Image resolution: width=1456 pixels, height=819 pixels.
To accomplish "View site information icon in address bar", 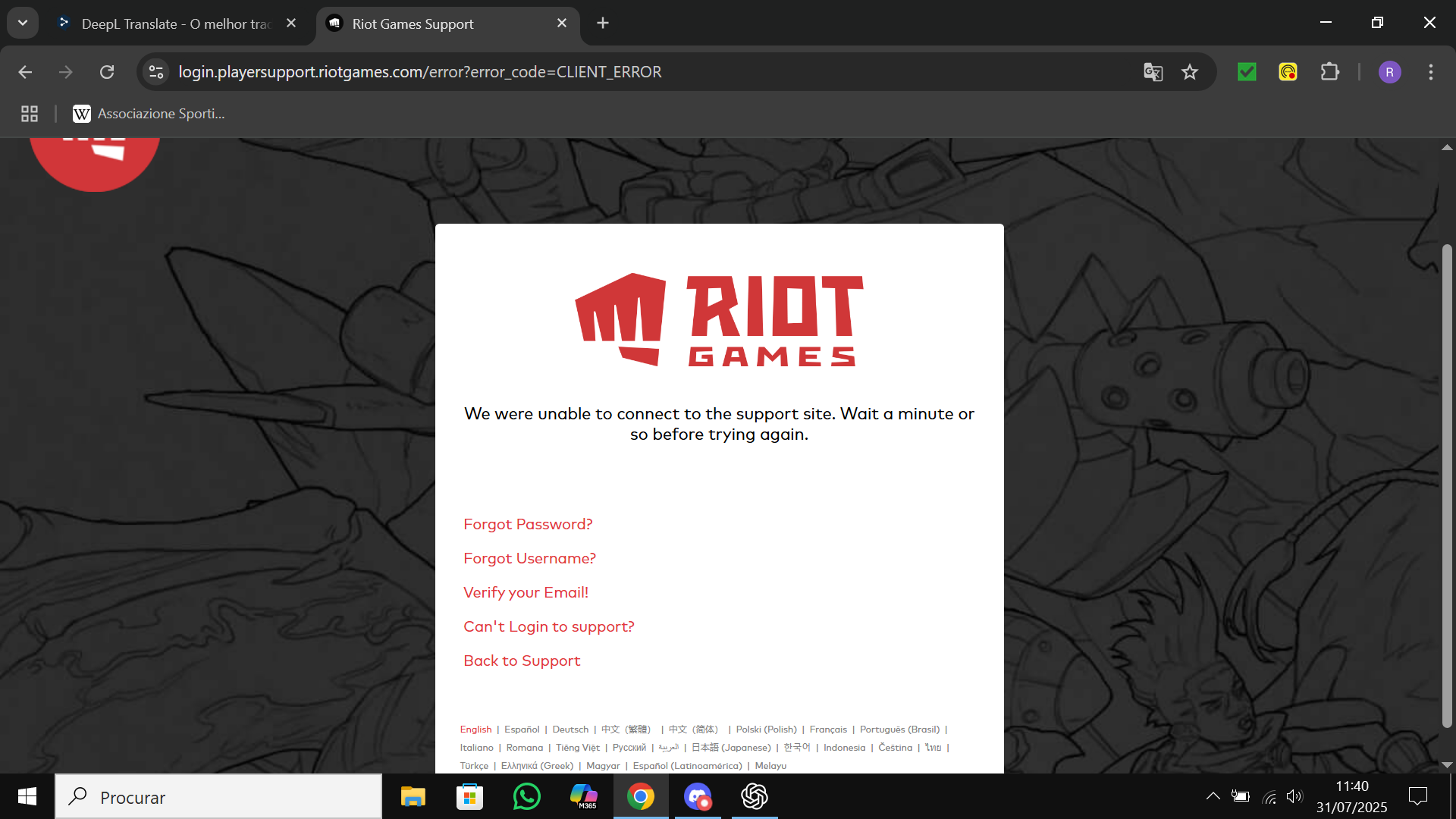I will click(x=156, y=72).
